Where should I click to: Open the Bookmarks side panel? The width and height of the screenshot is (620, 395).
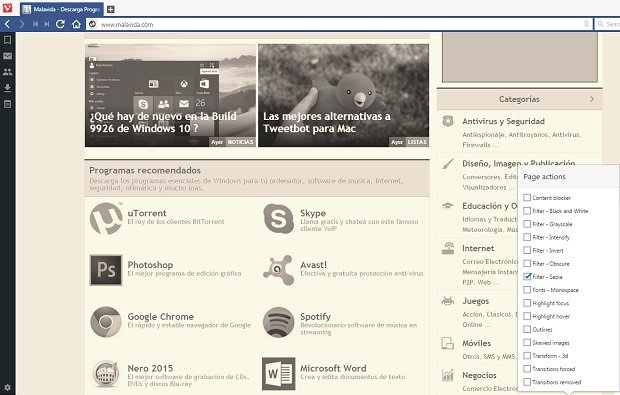8,40
